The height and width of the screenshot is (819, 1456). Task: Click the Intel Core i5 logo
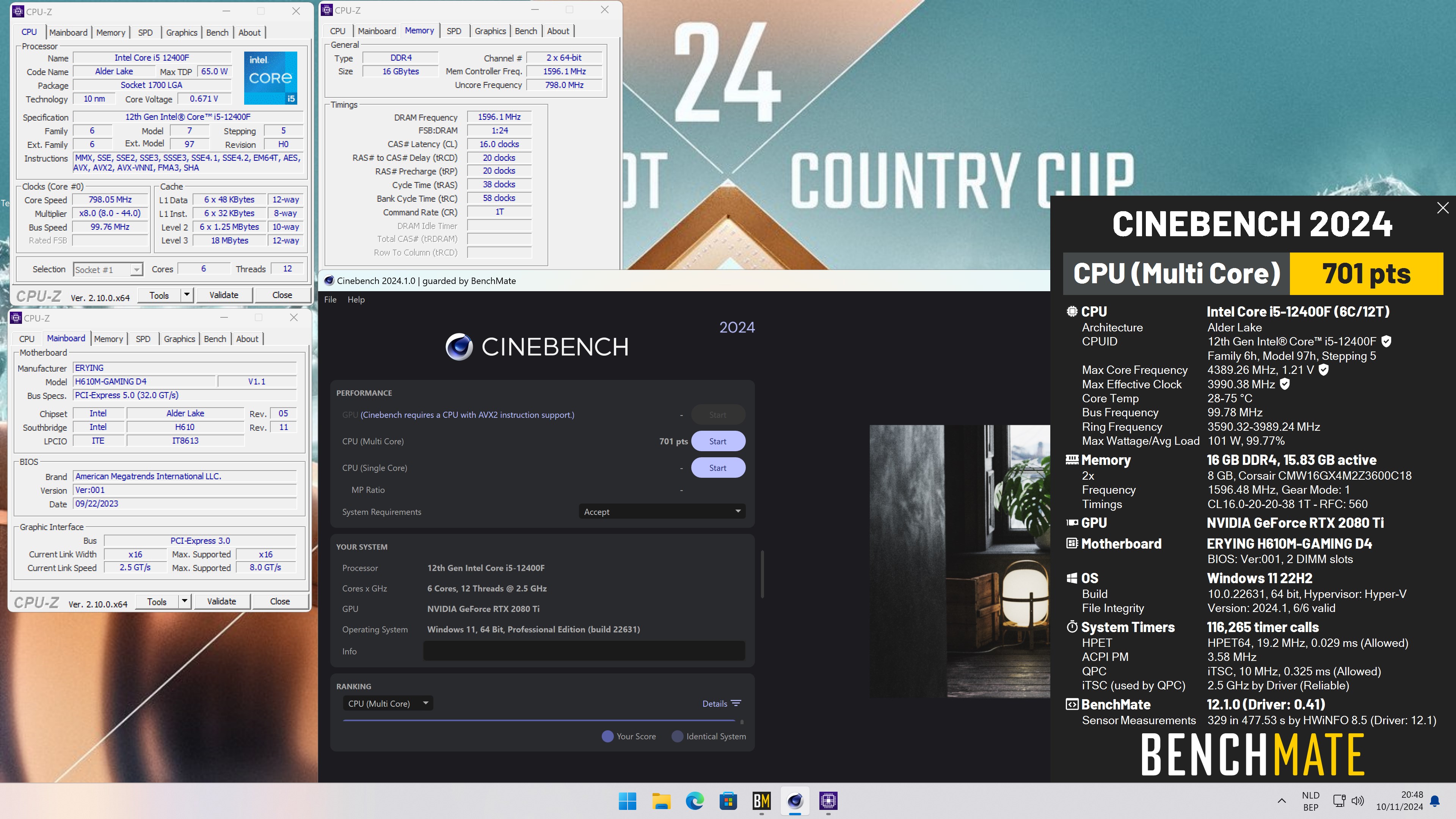point(270,77)
